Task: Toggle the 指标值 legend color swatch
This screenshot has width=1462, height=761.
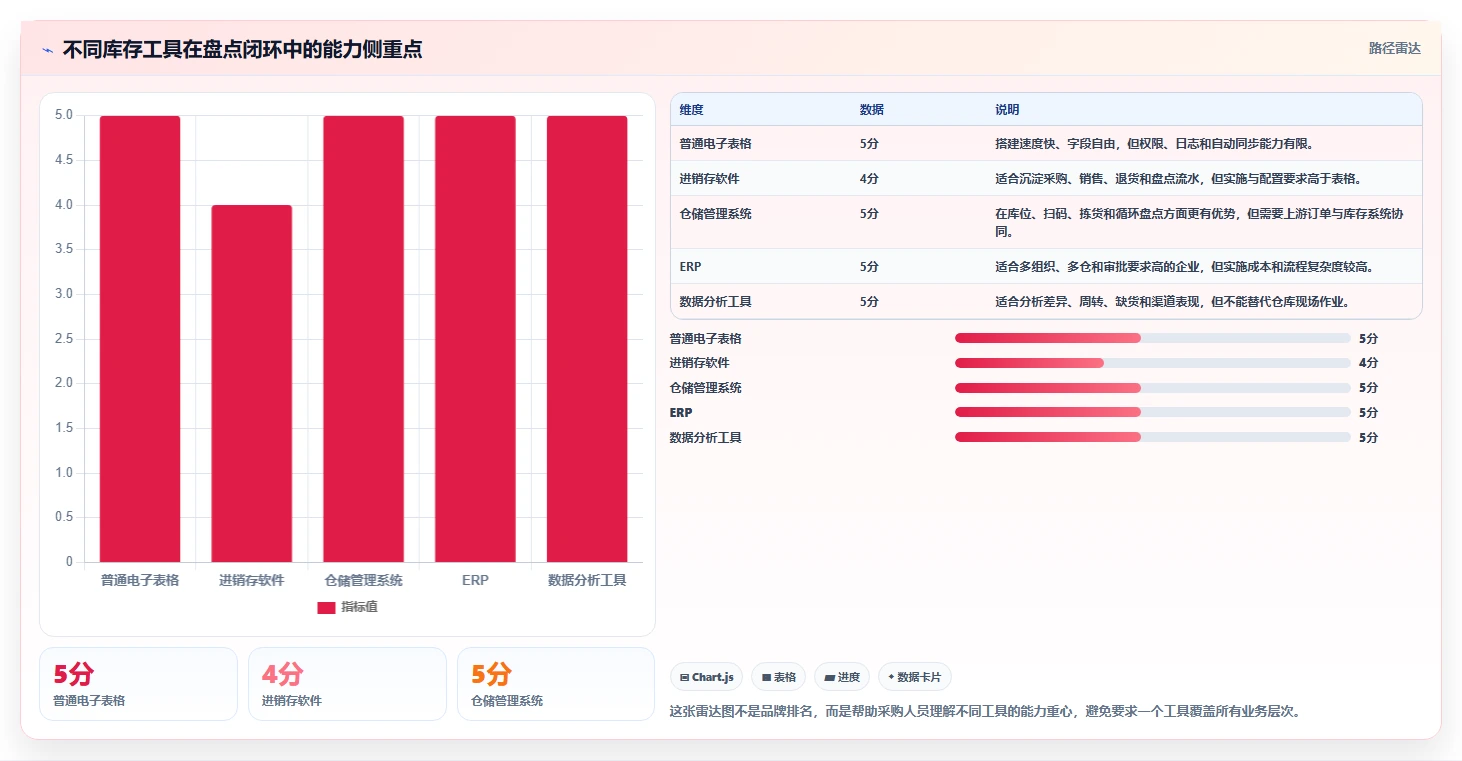Action: [326, 607]
